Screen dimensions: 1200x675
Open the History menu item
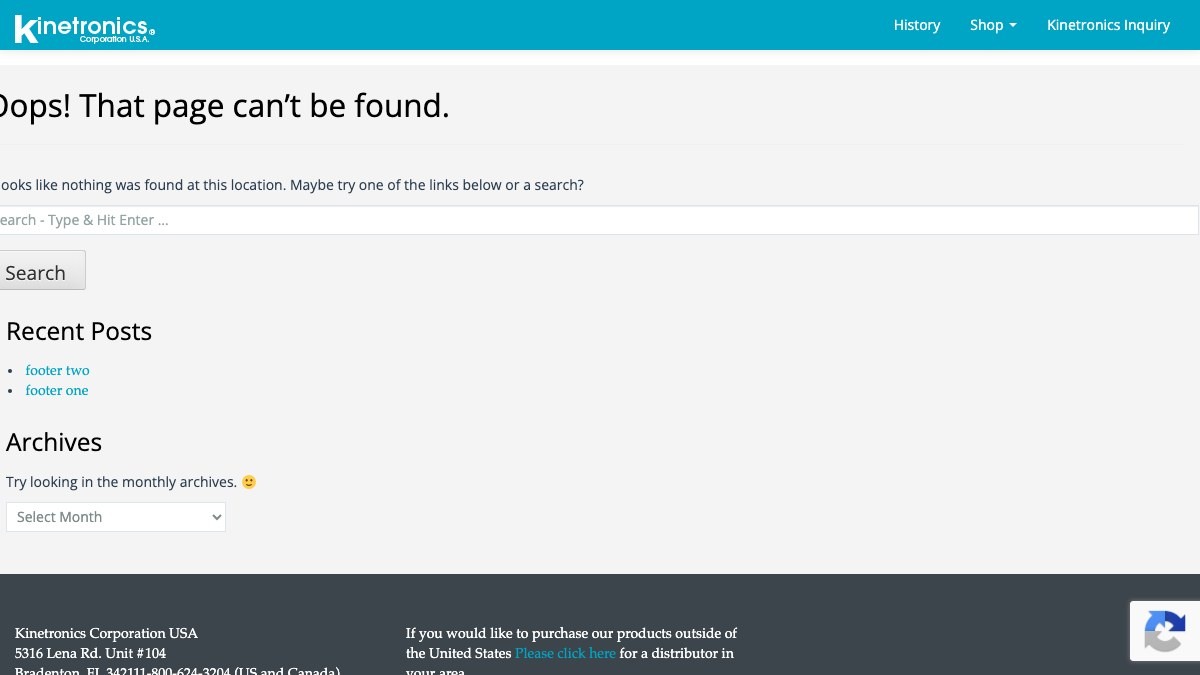(917, 25)
